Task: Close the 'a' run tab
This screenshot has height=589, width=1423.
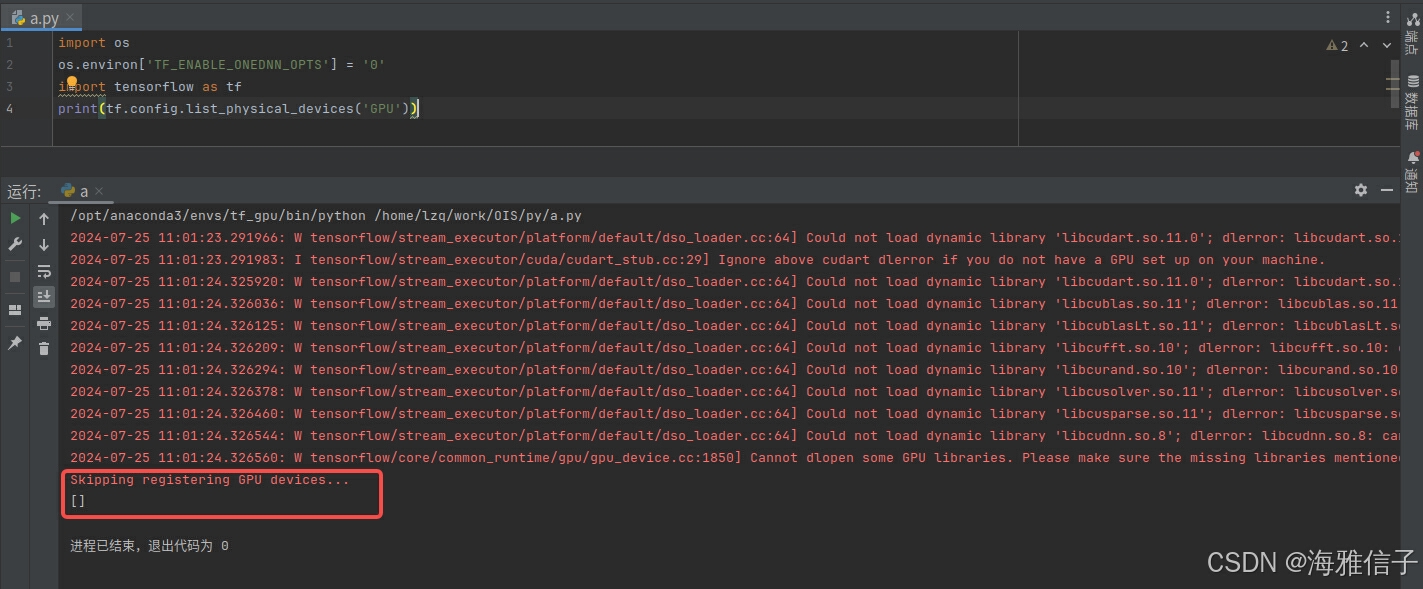Action: (x=99, y=191)
